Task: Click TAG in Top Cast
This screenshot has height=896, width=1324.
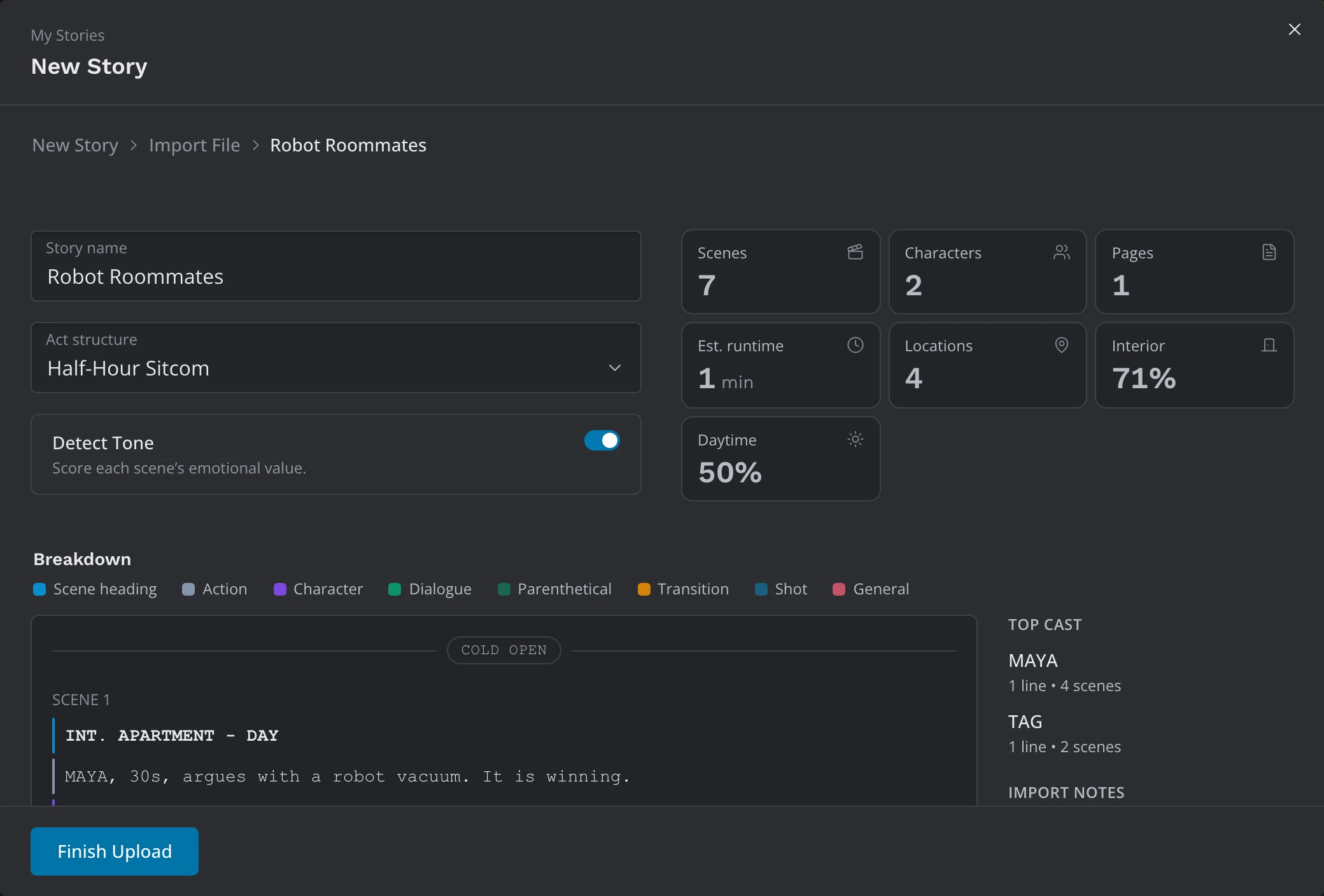Action: click(1025, 722)
